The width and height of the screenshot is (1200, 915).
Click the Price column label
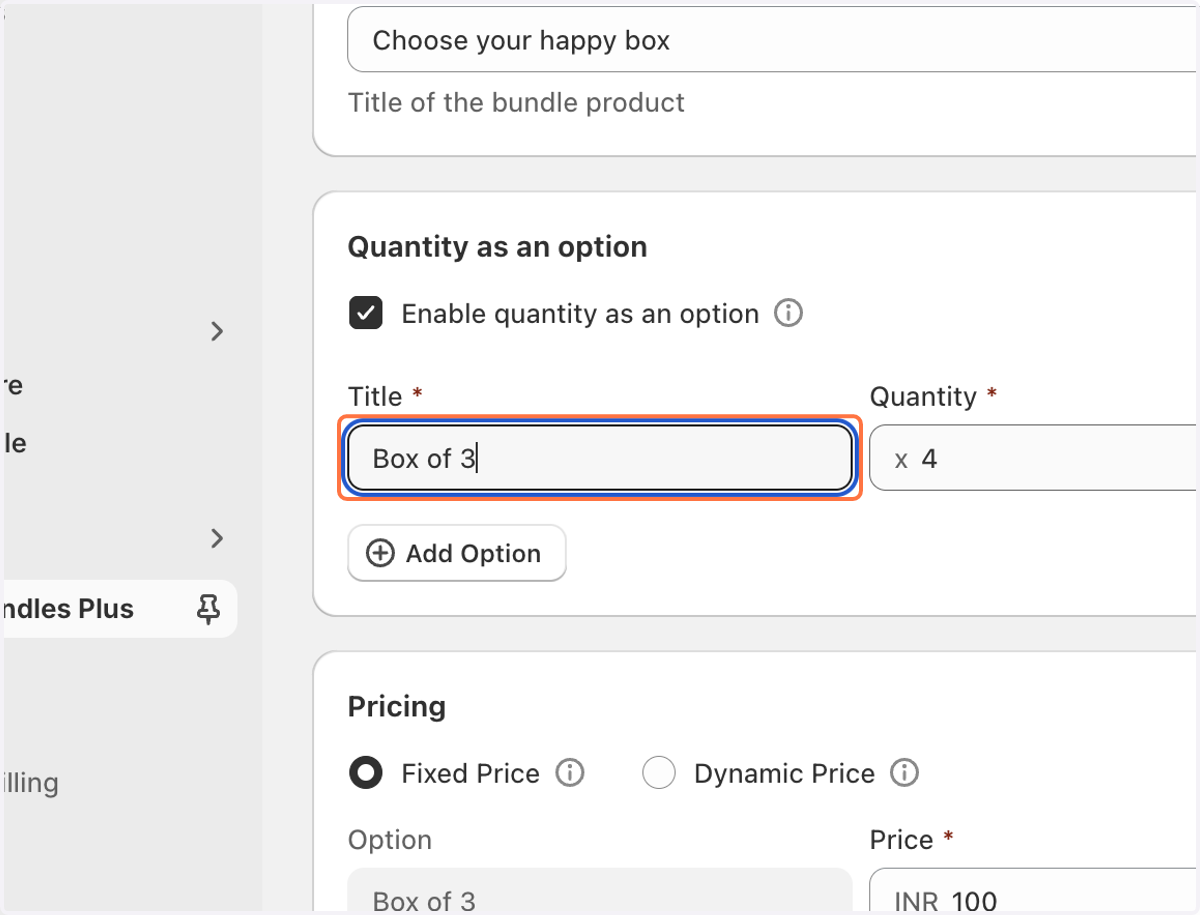point(901,840)
